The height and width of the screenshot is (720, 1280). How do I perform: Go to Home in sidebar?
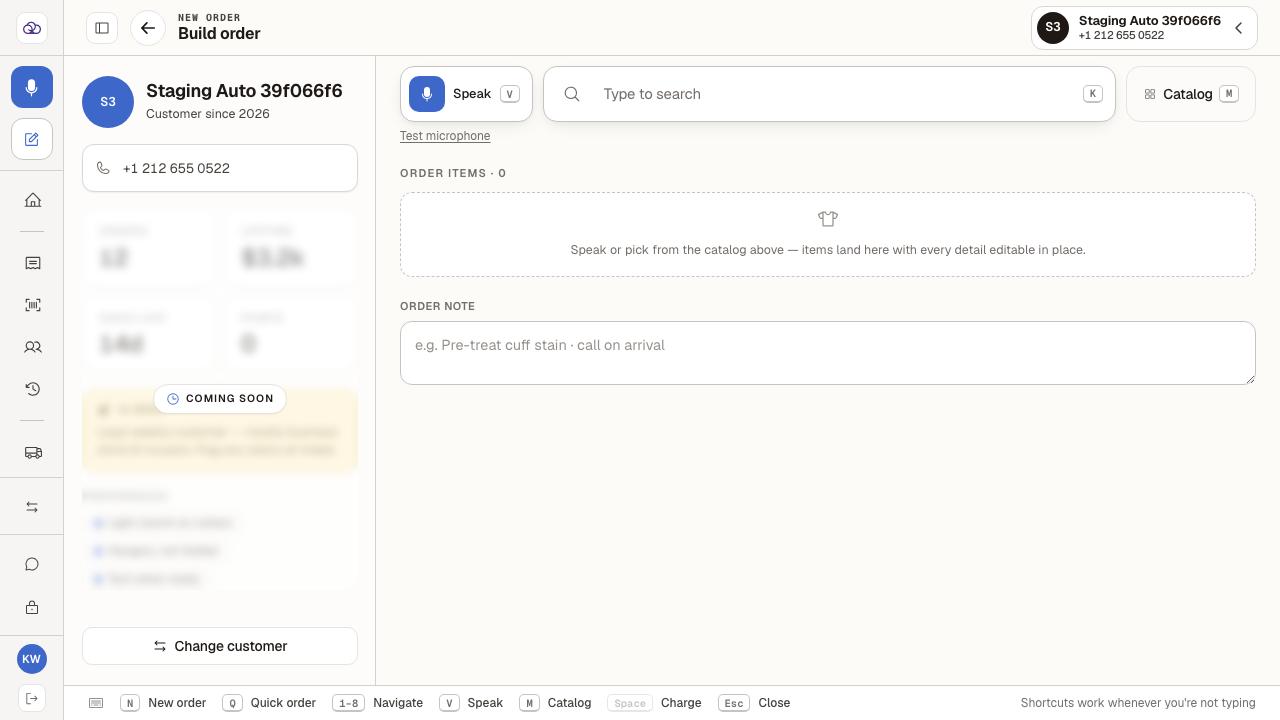coord(32,200)
